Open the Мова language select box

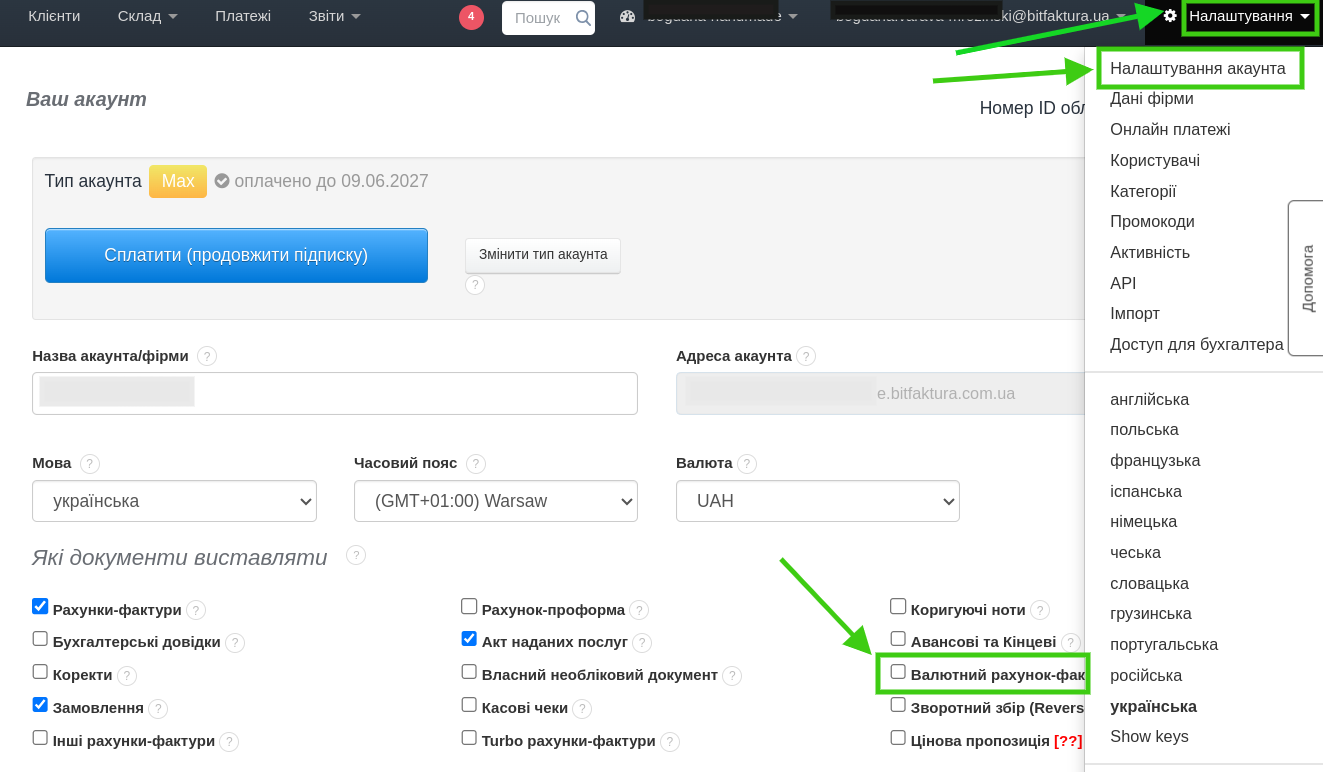coord(174,501)
